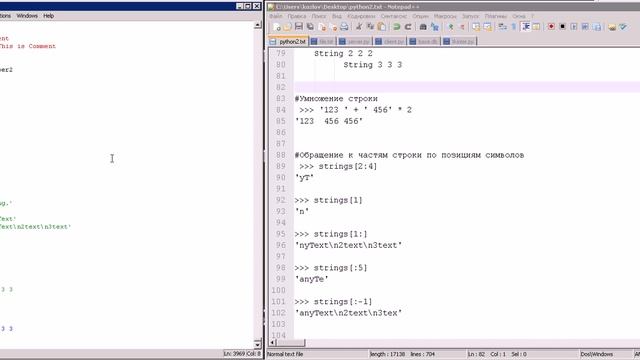Open the Кодировки menu

click(361, 16)
